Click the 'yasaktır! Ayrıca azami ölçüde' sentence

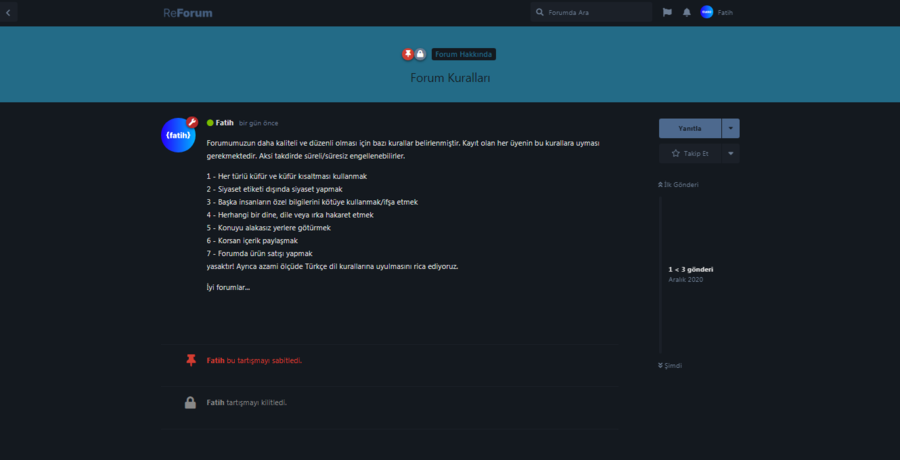click(332, 266)
